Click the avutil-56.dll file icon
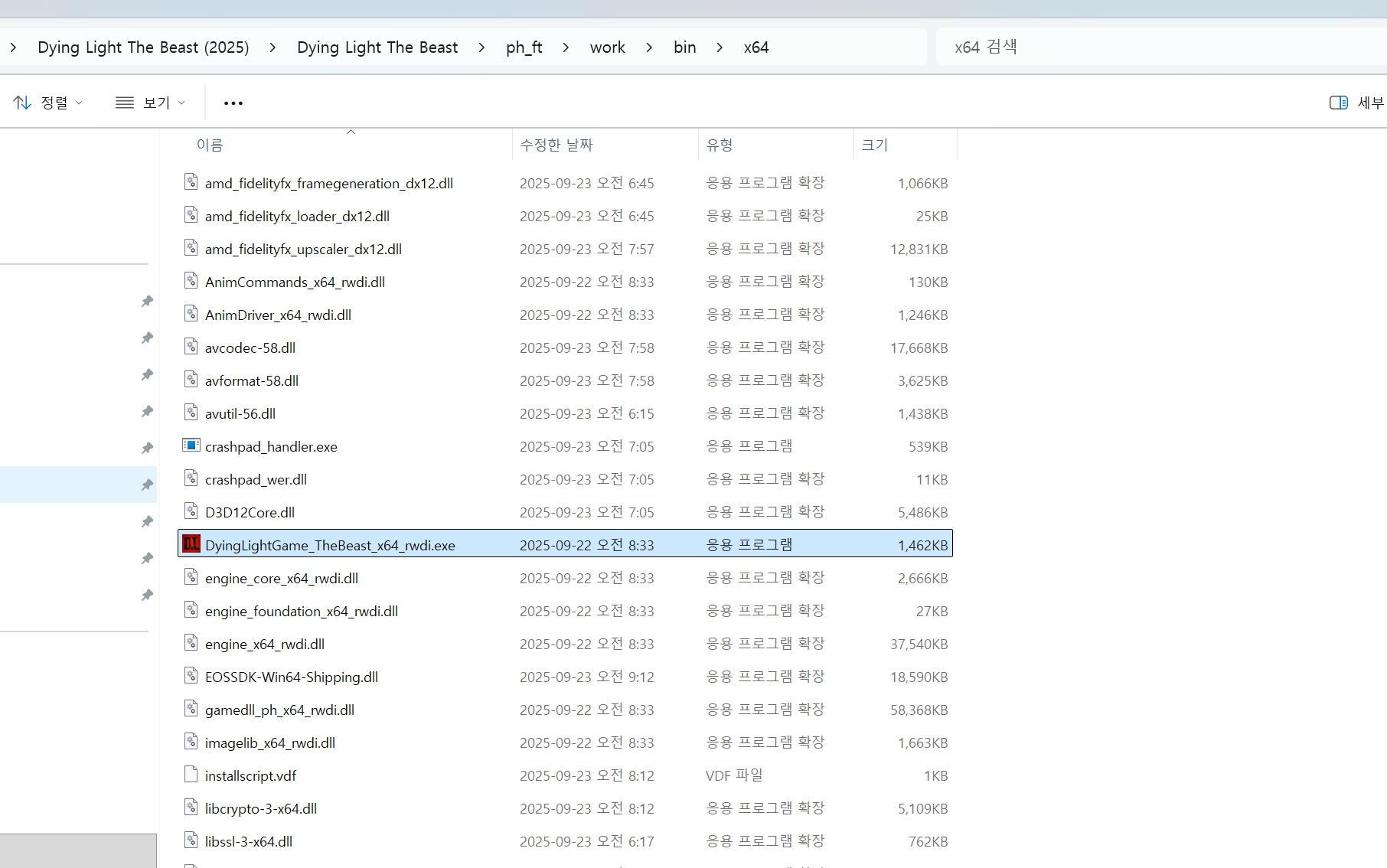Image resolution: width=1387 pixels, height=868 pixels. tap(191, 413)
